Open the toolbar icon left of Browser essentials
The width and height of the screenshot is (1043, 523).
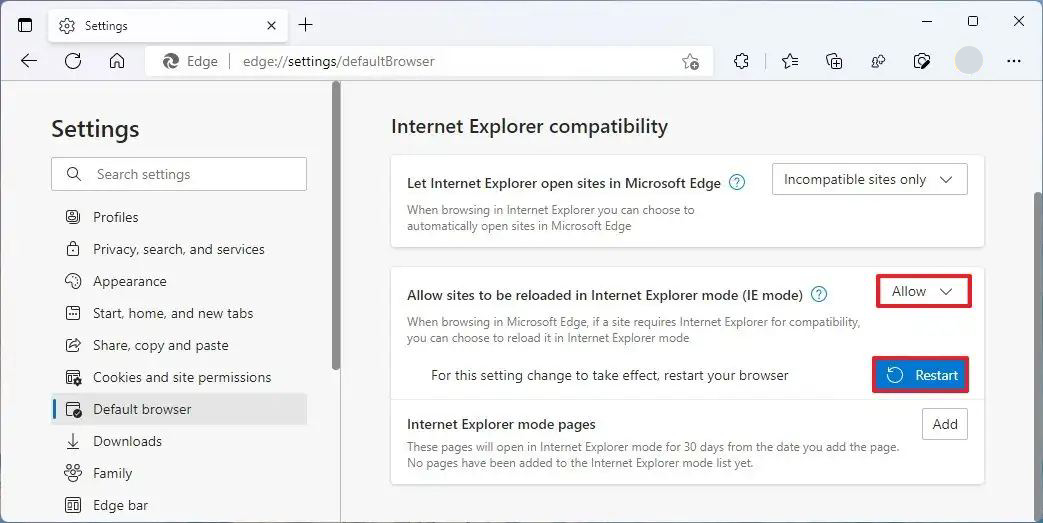tap(878, 61)
